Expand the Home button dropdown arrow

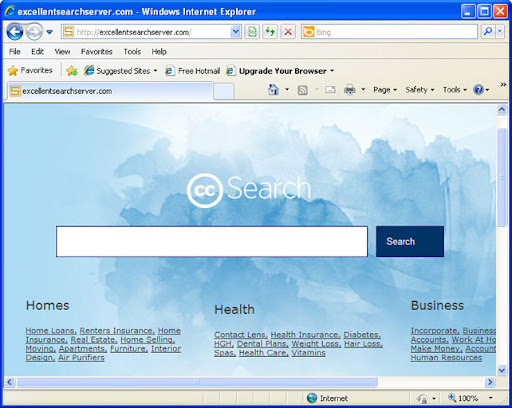pyautogui.click(x=287, y=90)
